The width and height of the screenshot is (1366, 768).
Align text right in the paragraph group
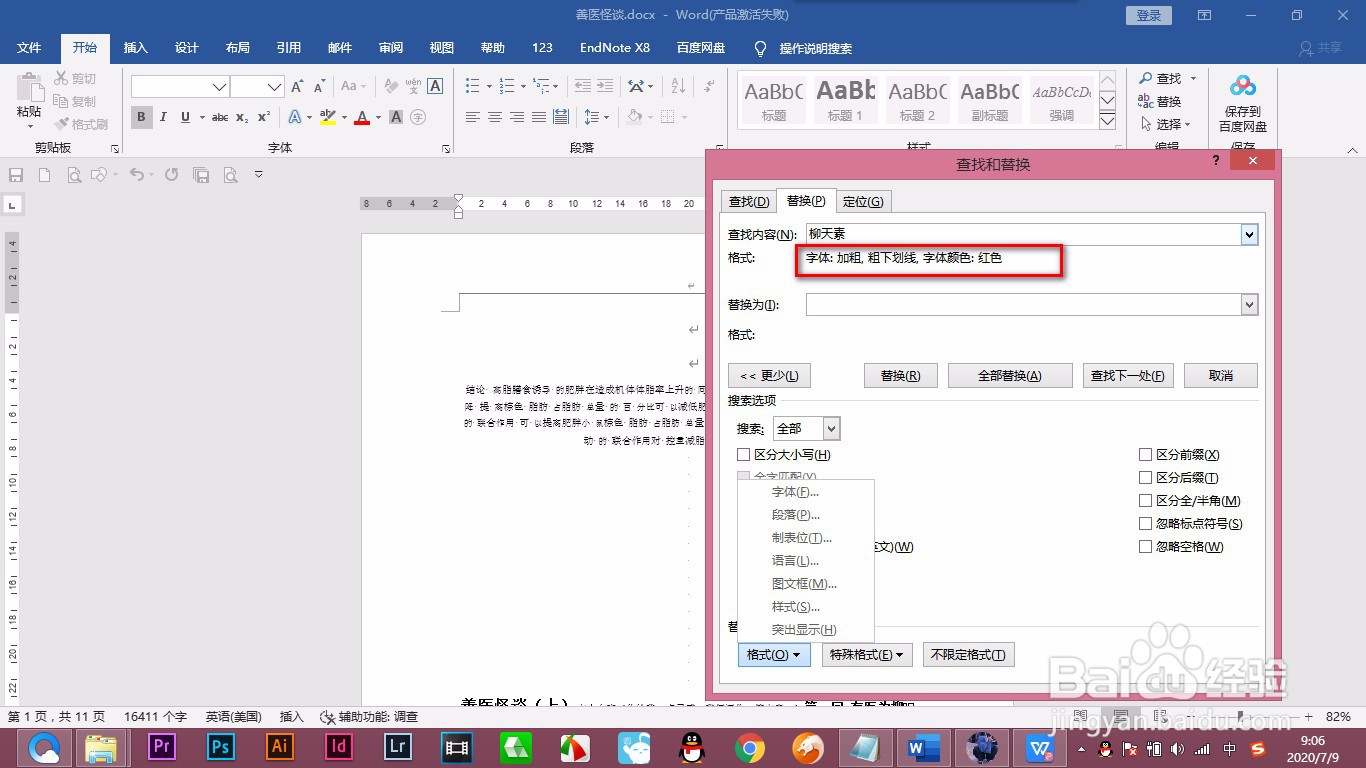pos(517,117)
